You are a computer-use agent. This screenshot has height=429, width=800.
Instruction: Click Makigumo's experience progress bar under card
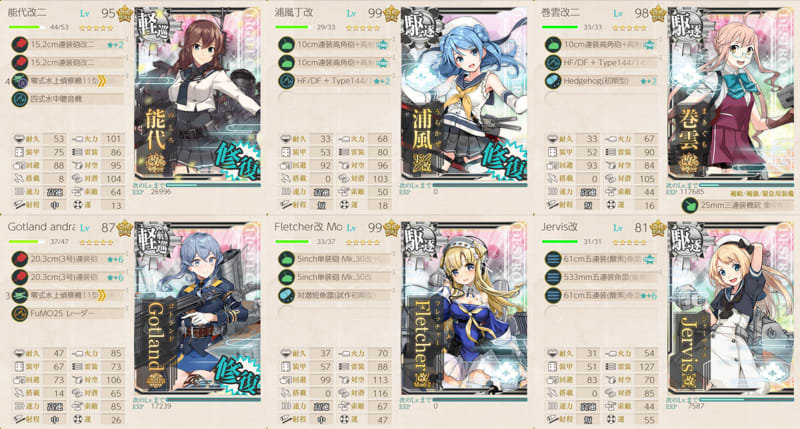pyautogui.click(x=747, y=185)
